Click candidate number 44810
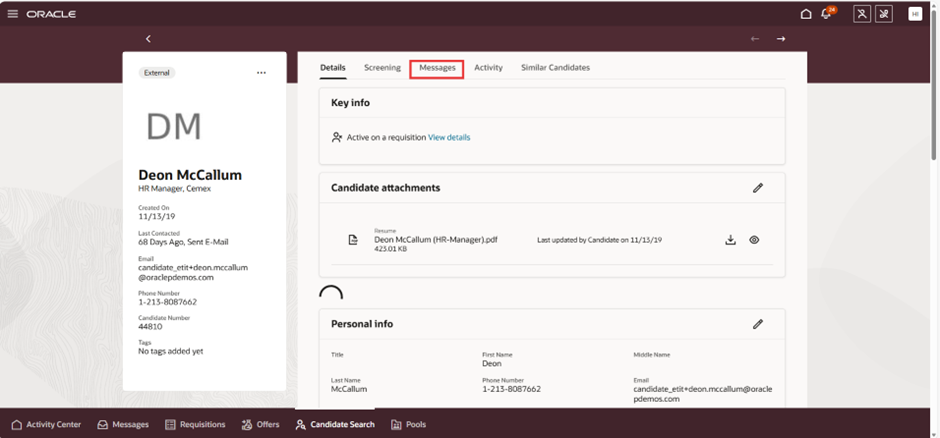 coord(150,327)
